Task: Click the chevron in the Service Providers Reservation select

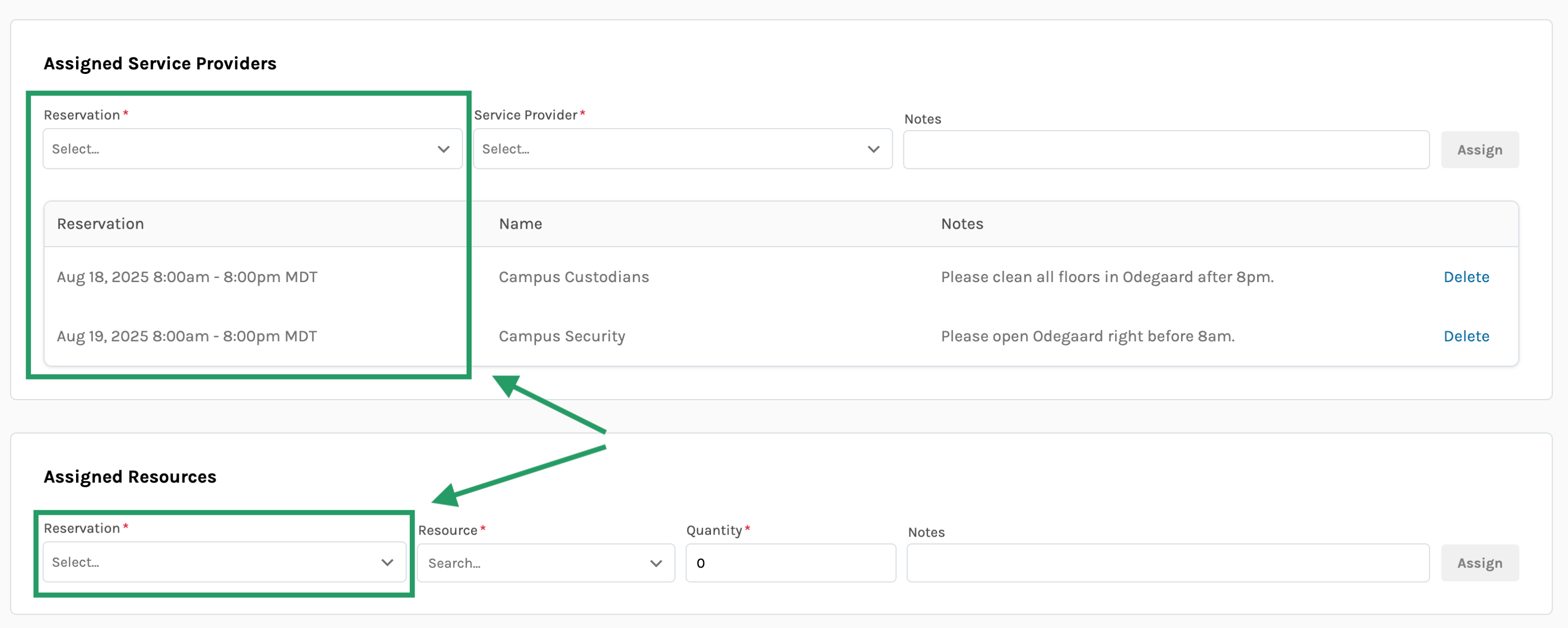Action: point(443,149)
